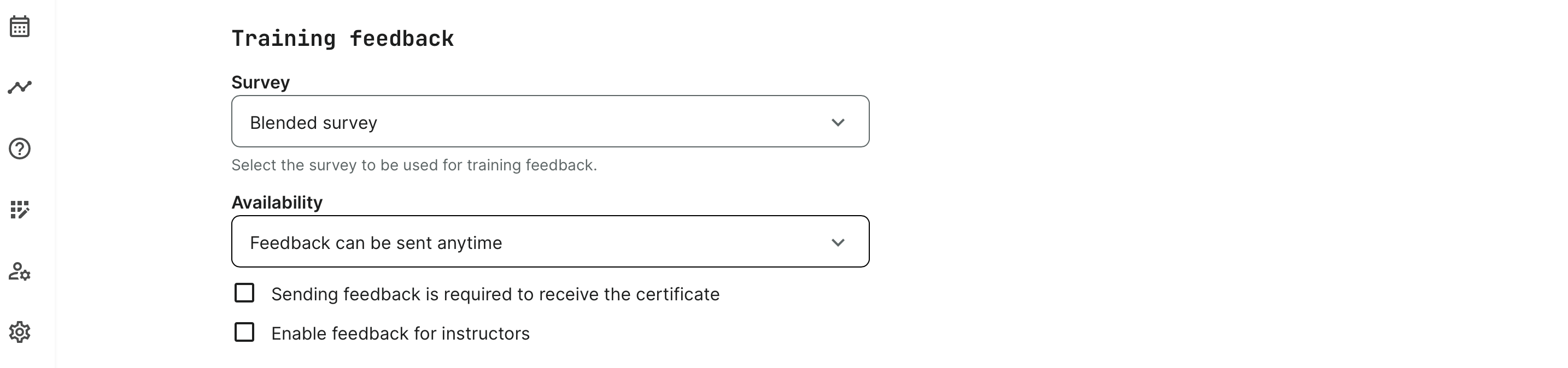
Task: Click the help question mark icon
Action: coord(20,149)
